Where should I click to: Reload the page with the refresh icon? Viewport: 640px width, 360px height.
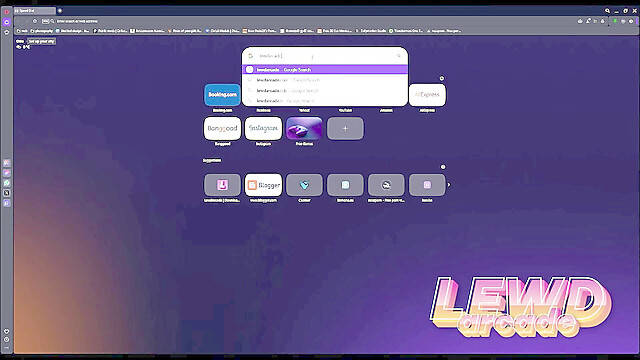[x=35, y=21]
